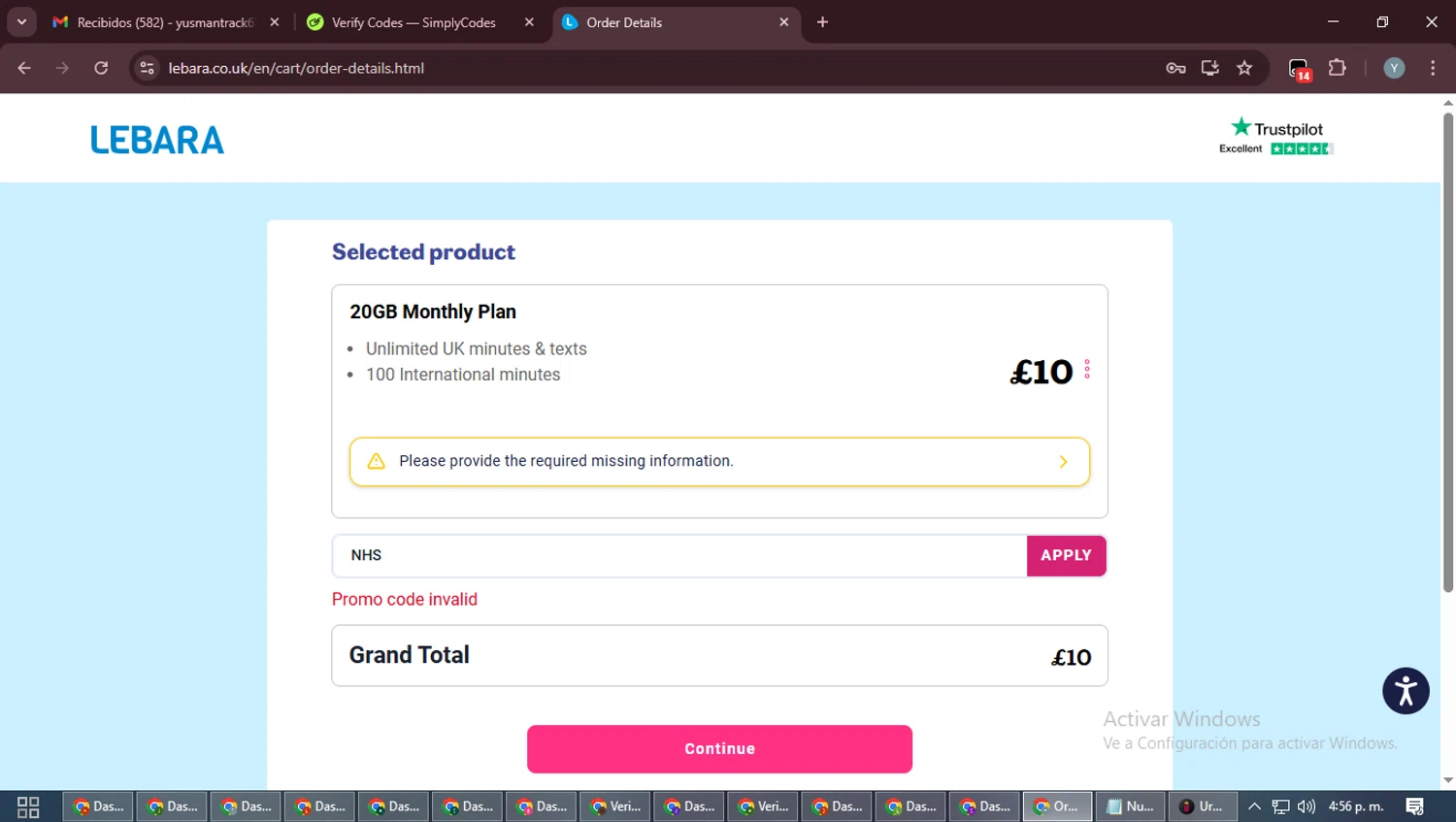This screenshot has height=822, width=1456.
Task: Click the three-dot options next to £10
Action: [1087, 370]
